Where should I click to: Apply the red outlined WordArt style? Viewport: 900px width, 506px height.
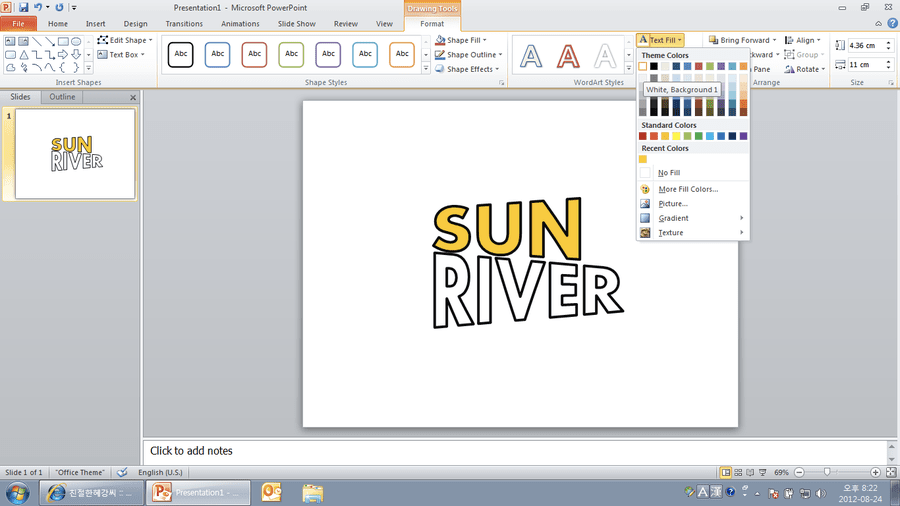568,56
